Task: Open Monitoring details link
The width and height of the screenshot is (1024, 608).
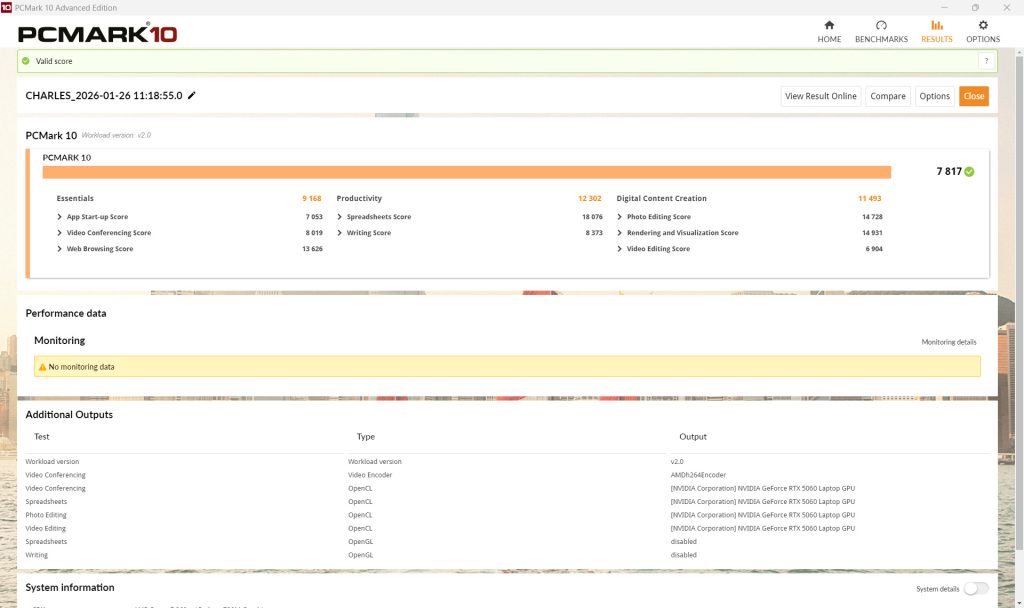Action: [x=948, y=342]
